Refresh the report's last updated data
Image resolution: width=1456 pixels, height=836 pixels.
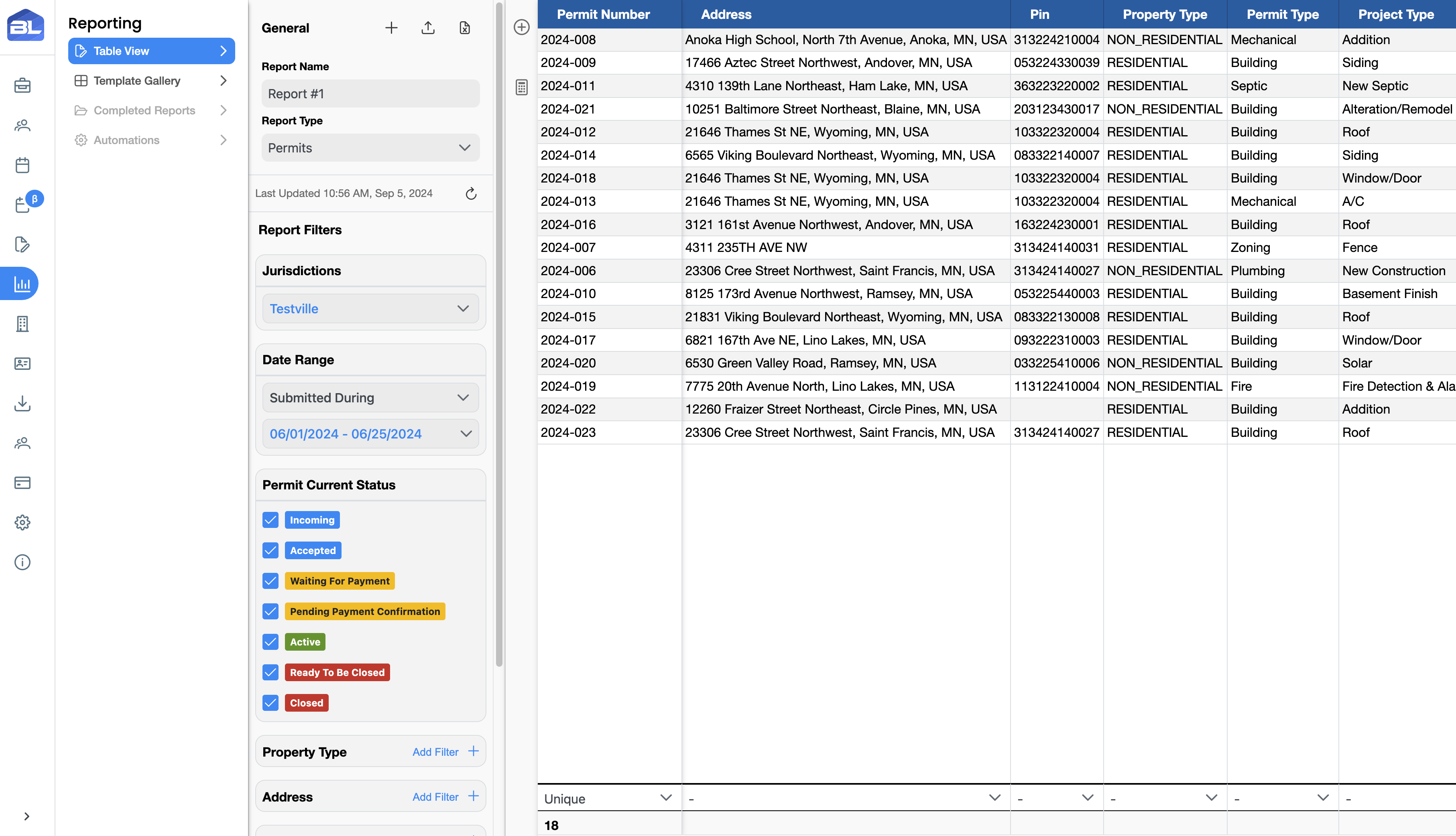click(x=471, y=193)
